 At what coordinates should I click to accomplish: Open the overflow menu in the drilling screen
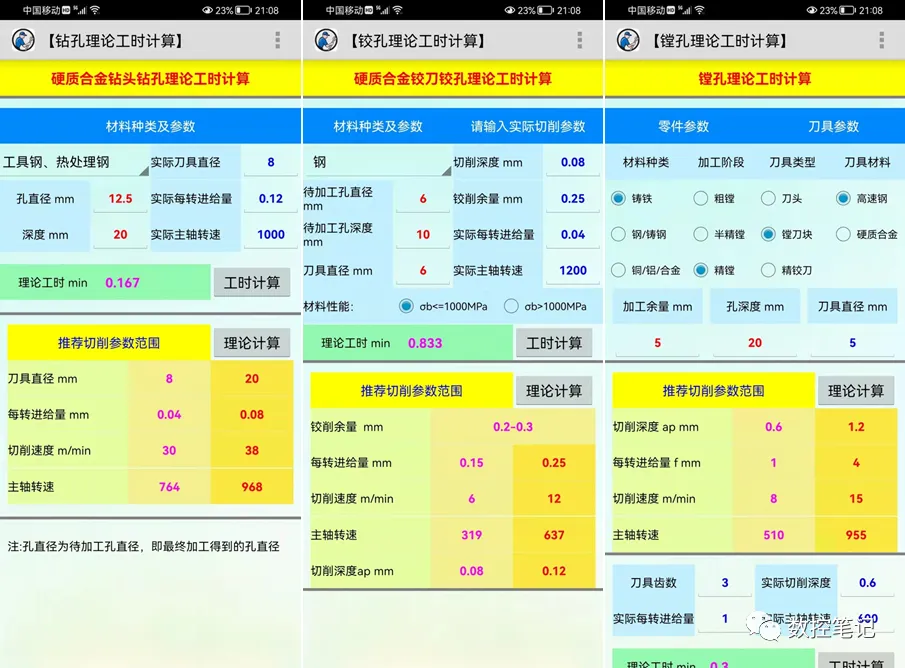click(x=278, y=40)
